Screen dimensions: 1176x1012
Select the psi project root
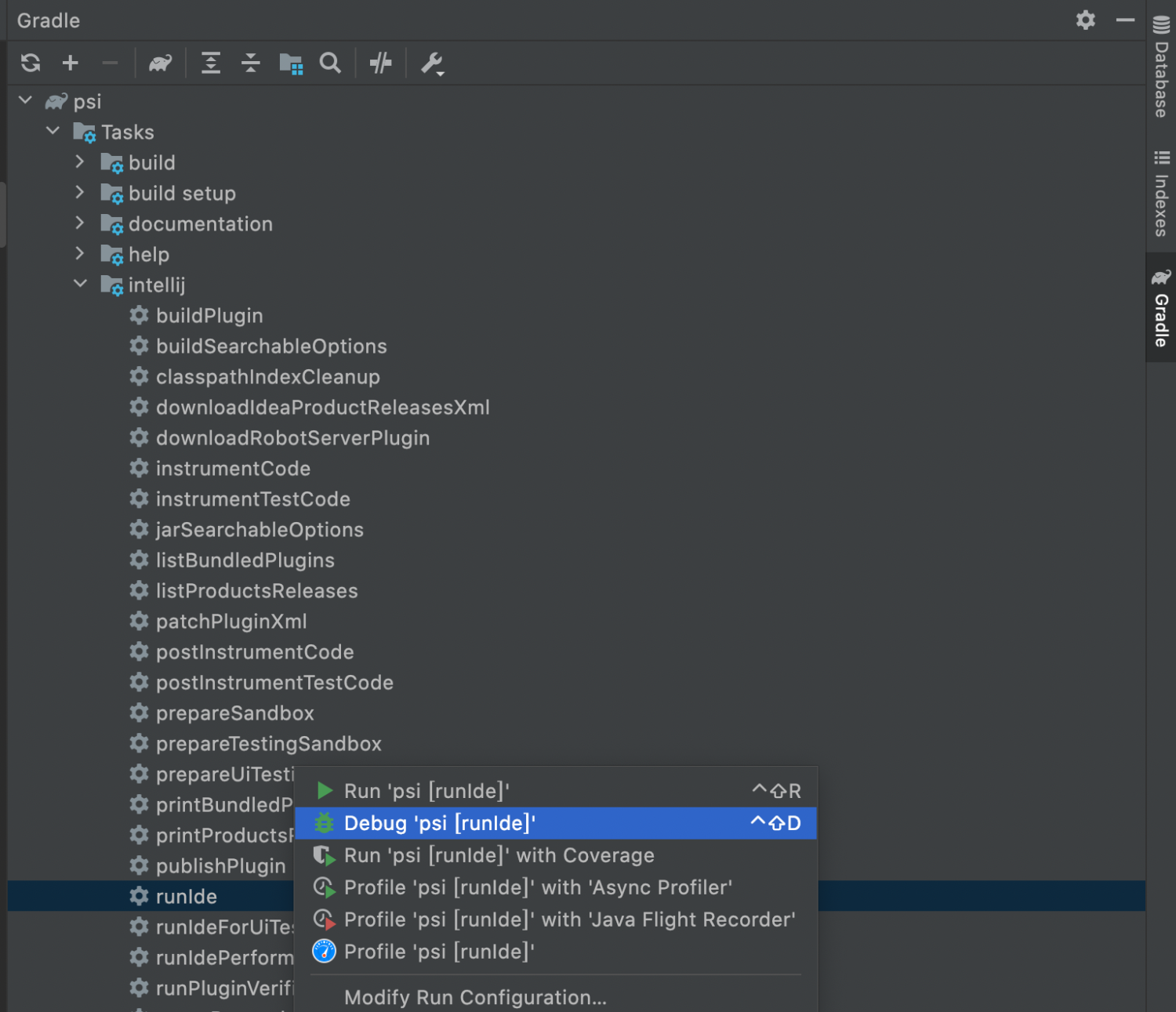(x=87, y=102)
